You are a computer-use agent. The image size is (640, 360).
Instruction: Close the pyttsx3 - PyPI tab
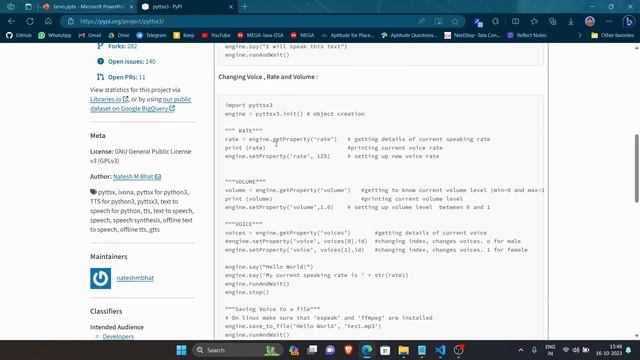[x=231, y=7]
